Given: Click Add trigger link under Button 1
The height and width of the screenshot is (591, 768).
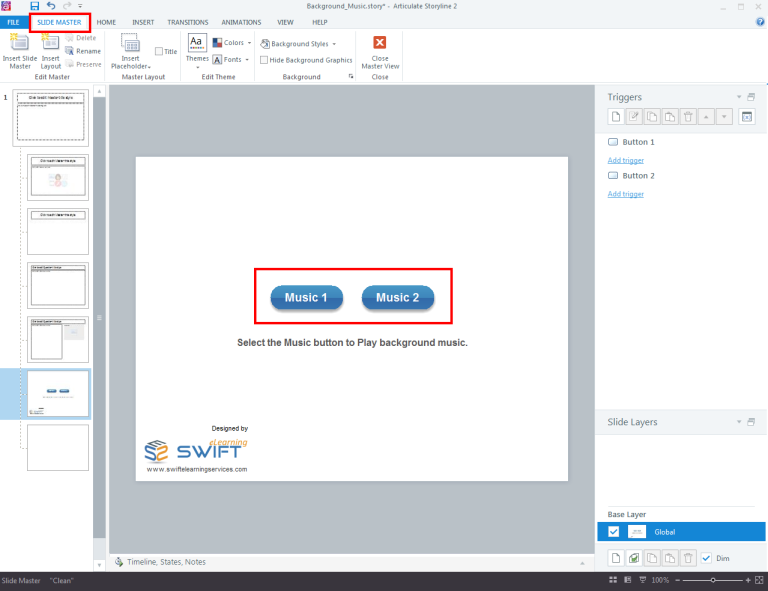Looking at the screenshot, I should [625, 160].
